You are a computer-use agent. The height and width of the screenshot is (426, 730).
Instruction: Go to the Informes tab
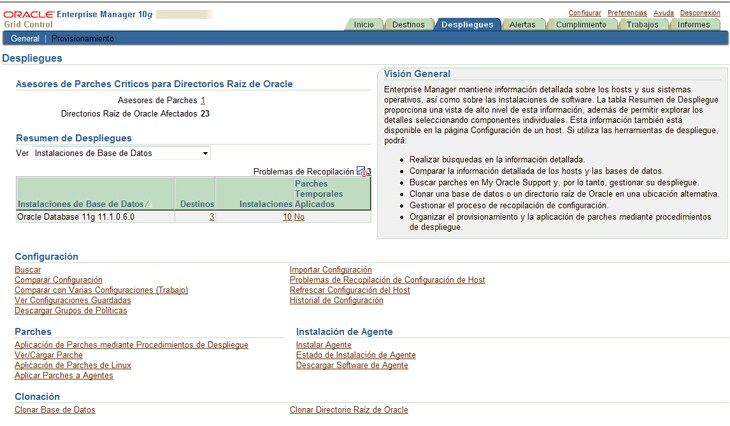pyautogui.click(x=693, y=24)
